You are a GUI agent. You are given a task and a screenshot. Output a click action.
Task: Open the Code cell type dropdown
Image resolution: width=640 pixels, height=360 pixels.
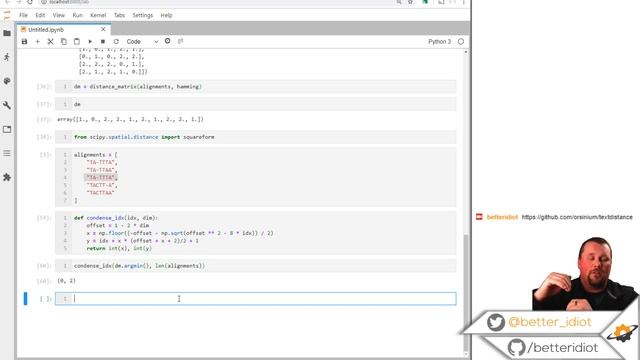(x=142, y=42)
